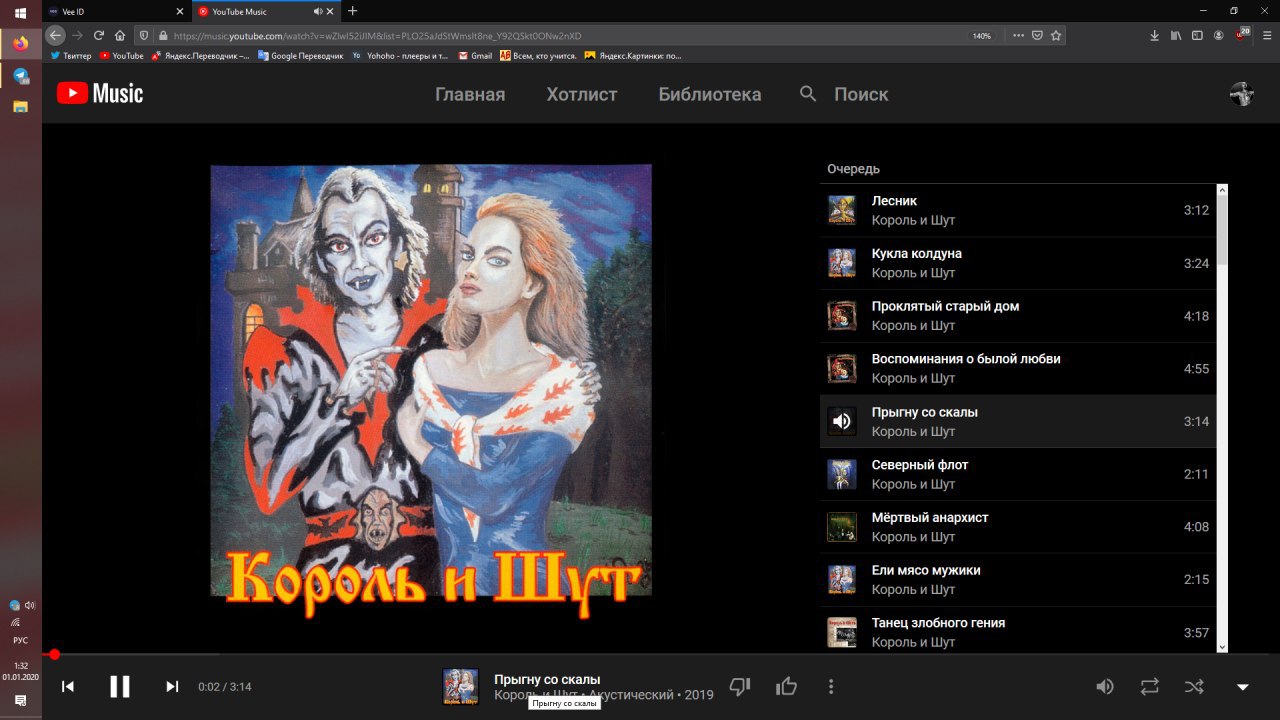Screen dimensions: 1280x720
Task: Bookmark this page with star
Action: (x=1056, y=35)
